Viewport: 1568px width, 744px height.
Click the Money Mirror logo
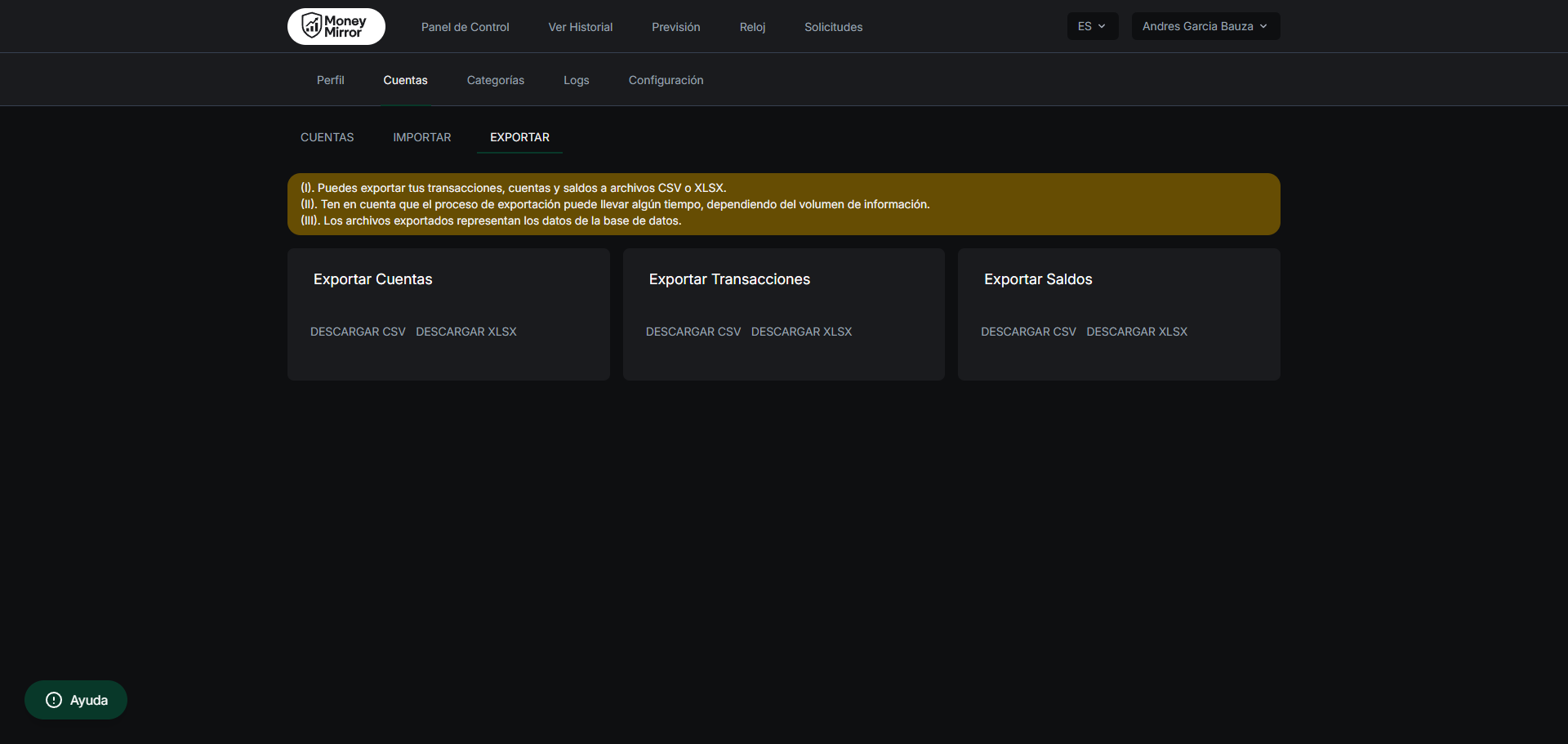click(336, 26)
